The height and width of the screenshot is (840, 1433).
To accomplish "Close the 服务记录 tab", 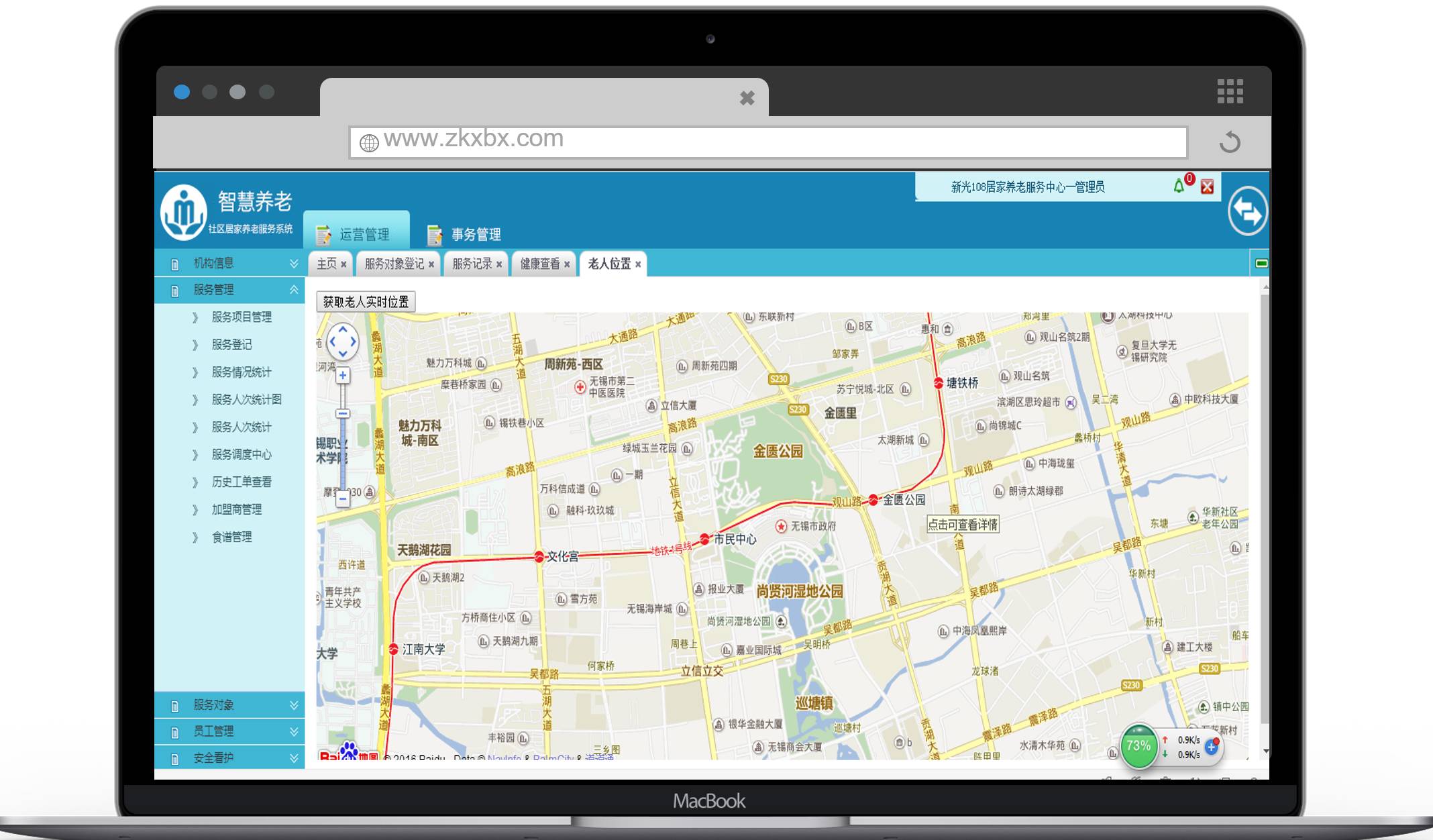I will click(499, 265).
